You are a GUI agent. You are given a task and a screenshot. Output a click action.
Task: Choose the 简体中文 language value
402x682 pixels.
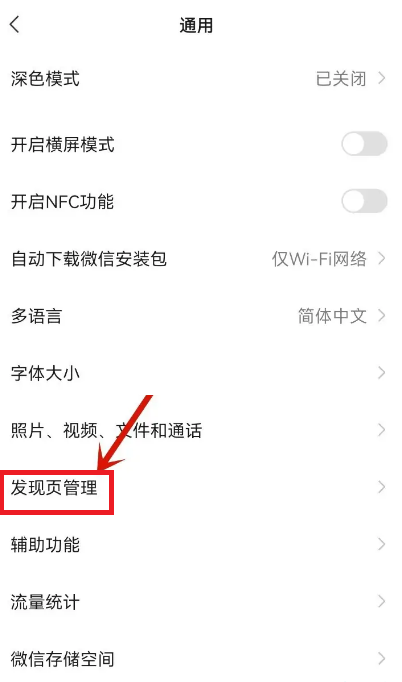(x=332, y=316)
